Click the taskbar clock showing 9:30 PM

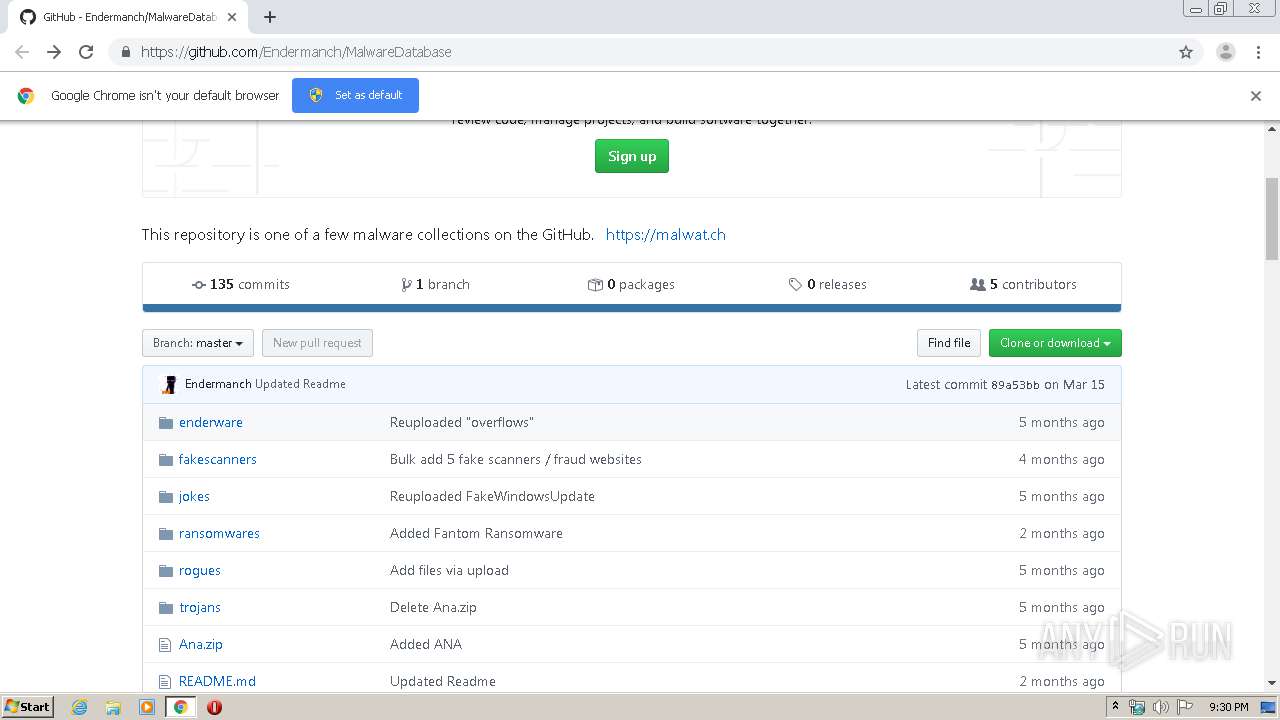(1228, 707)
